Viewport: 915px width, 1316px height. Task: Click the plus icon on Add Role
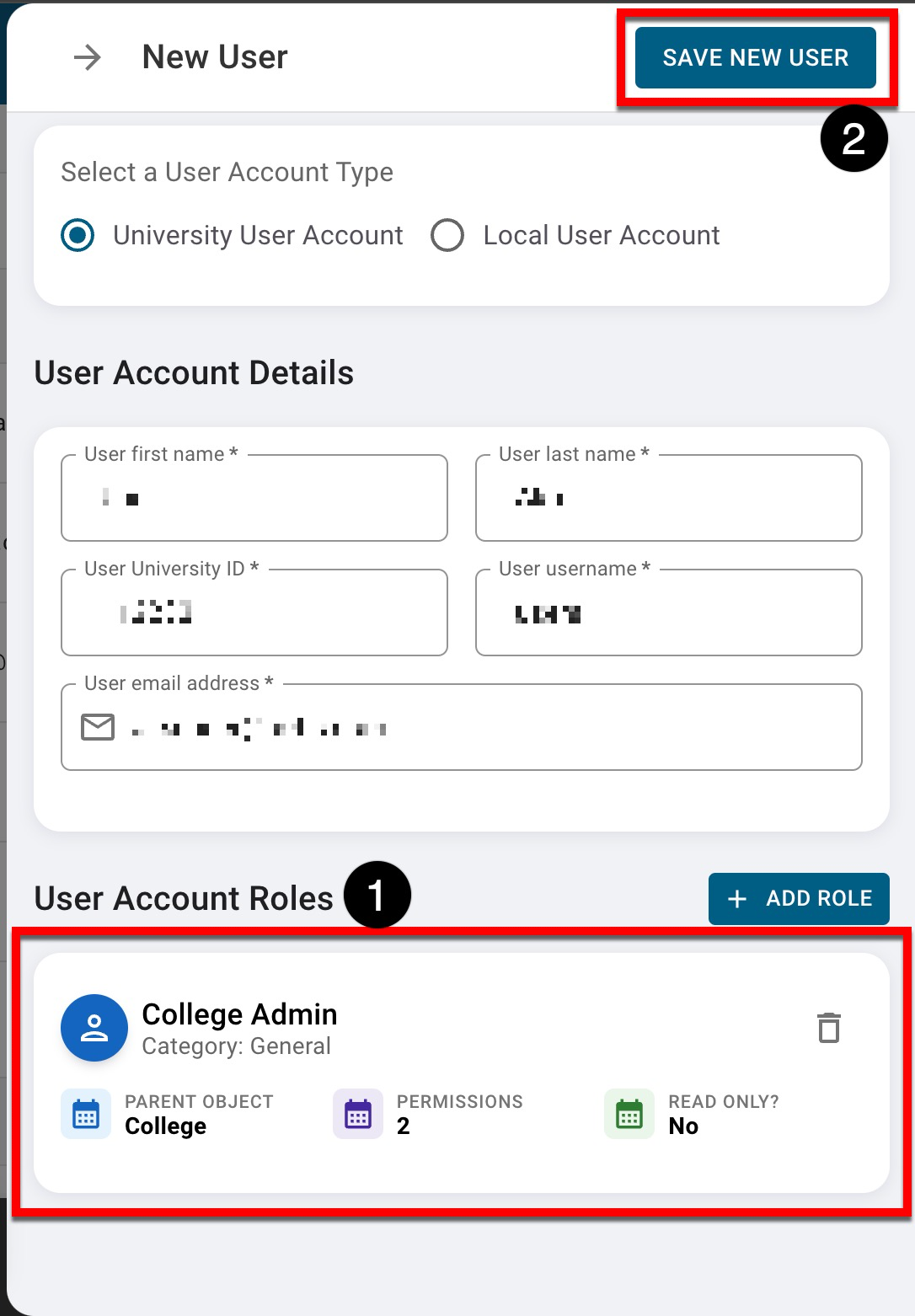click(737, 899)
